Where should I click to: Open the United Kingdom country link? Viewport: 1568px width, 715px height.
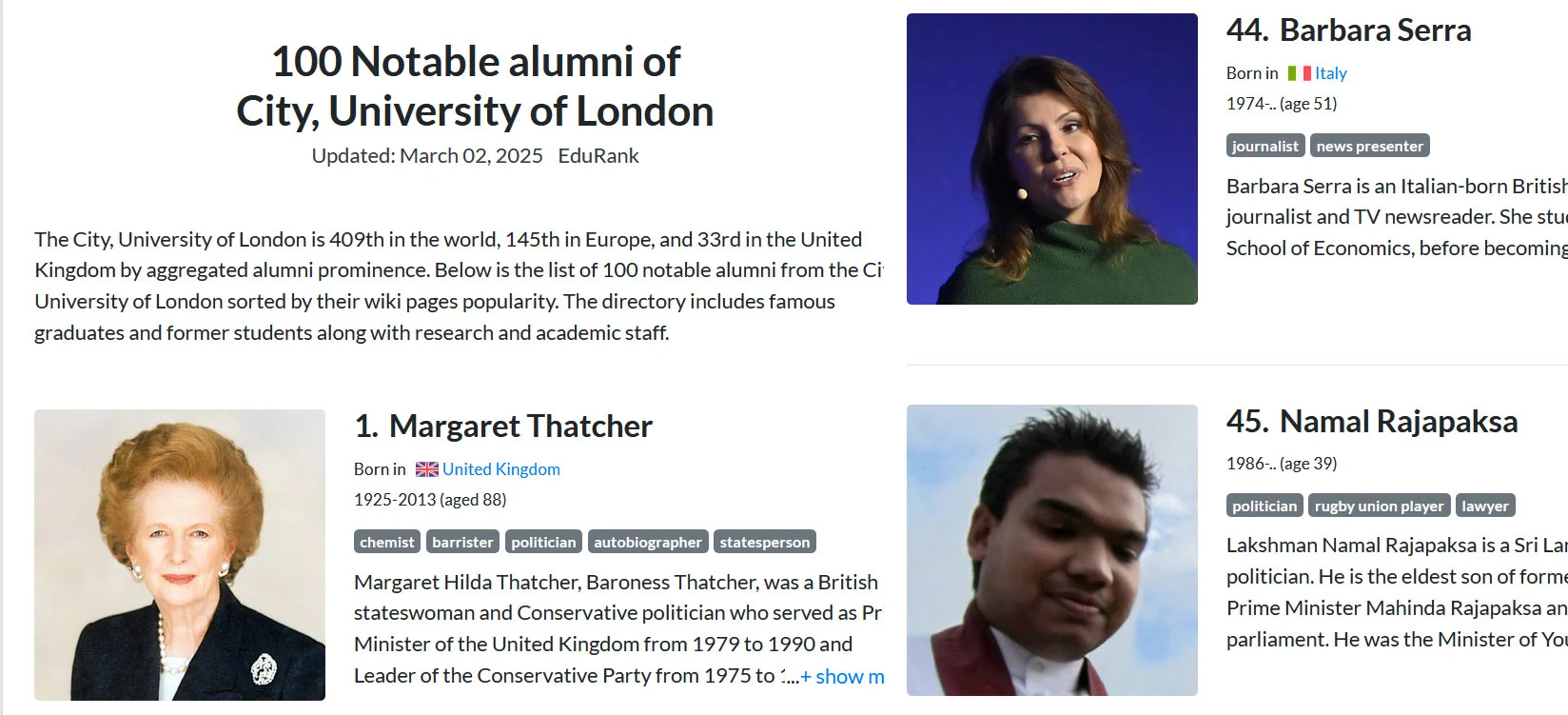tap(500, 469)
